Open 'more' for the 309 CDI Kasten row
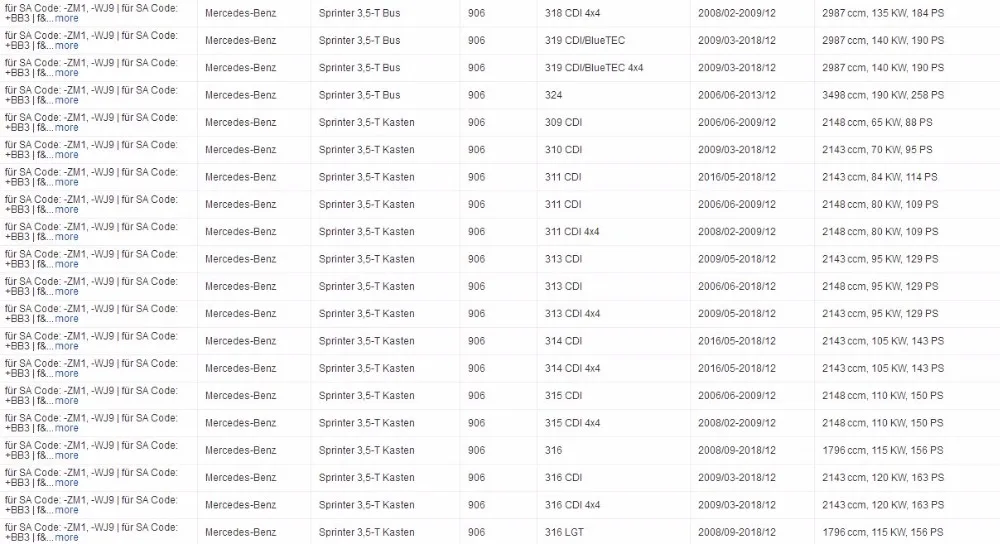This screenshot has height=544, width=1000. (66, 128)
